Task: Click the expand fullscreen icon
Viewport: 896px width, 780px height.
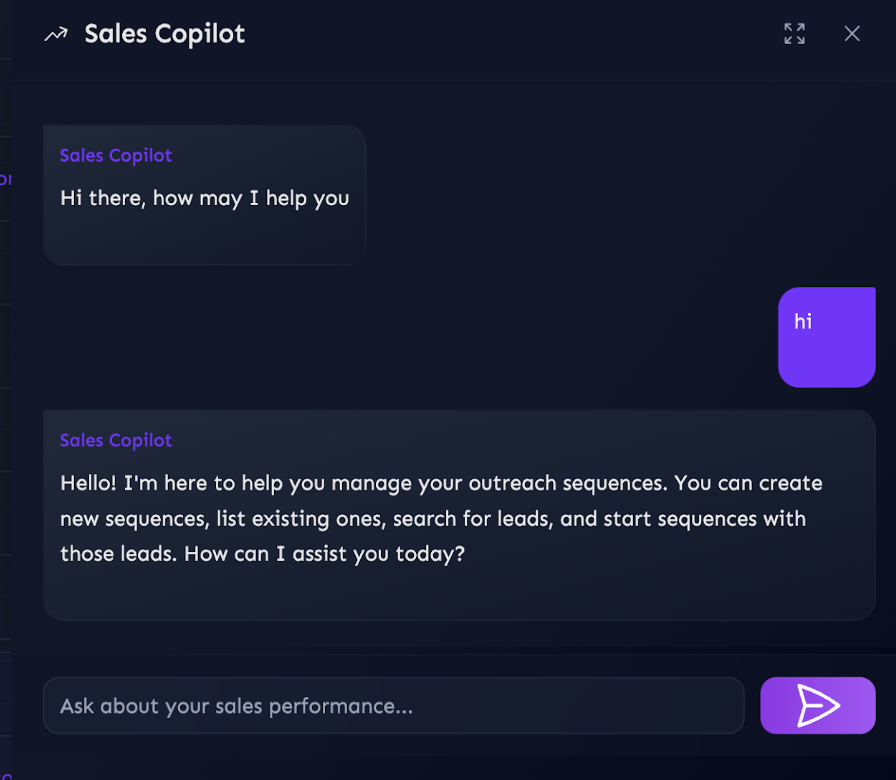Action: click(794, 34)
